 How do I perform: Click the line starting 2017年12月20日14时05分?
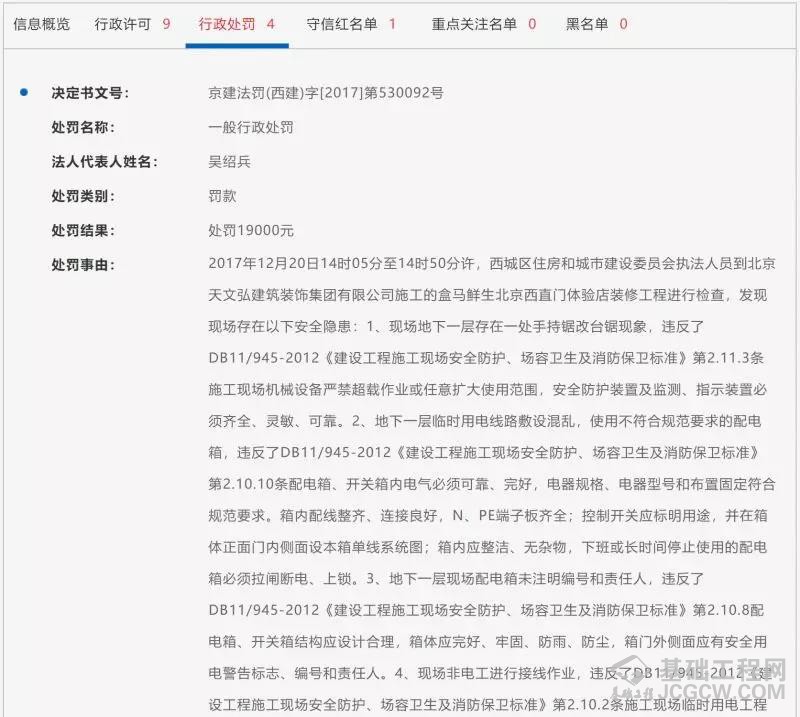point(492,263)
